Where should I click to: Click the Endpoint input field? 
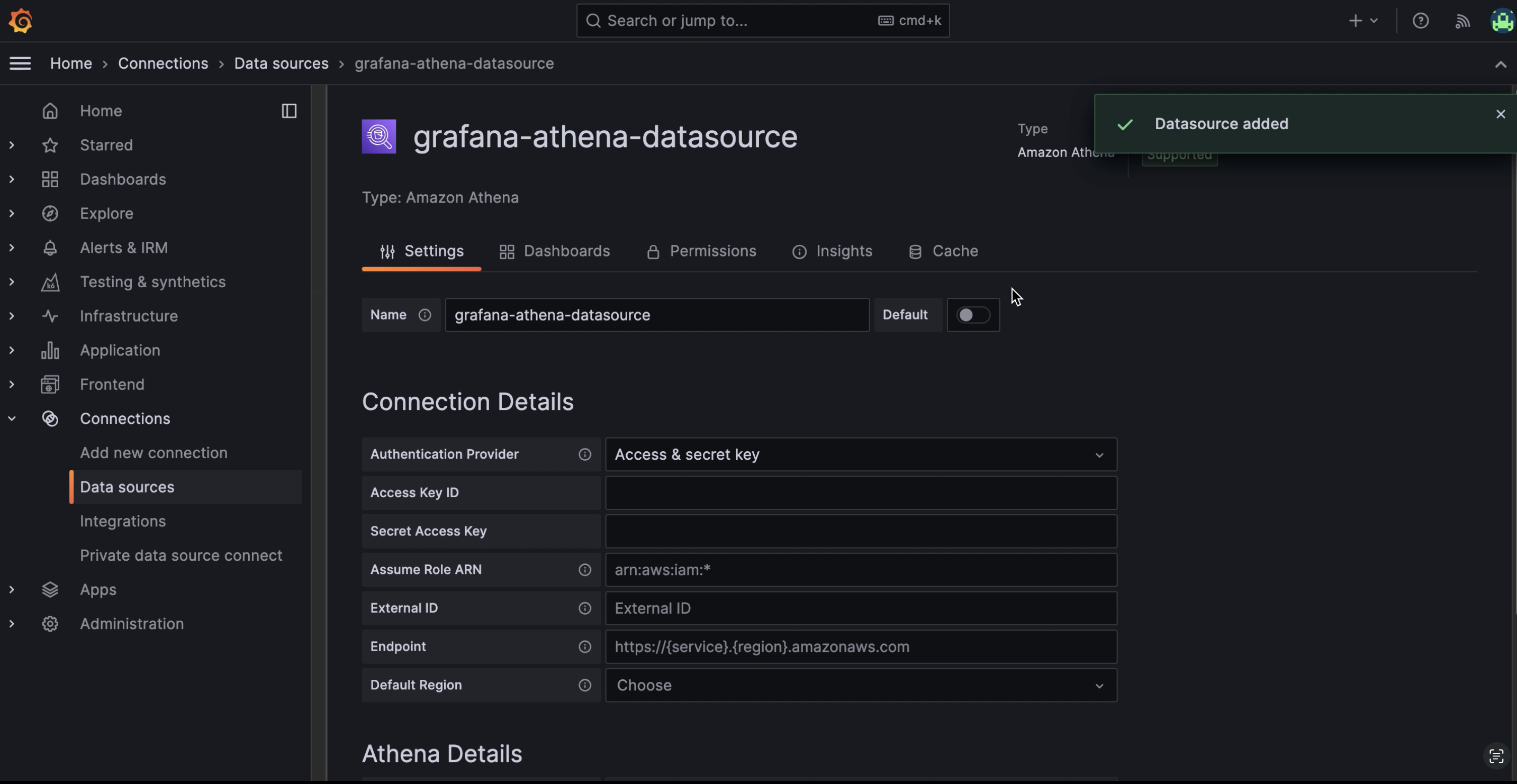pyautogui.click(x=861, y=646)
